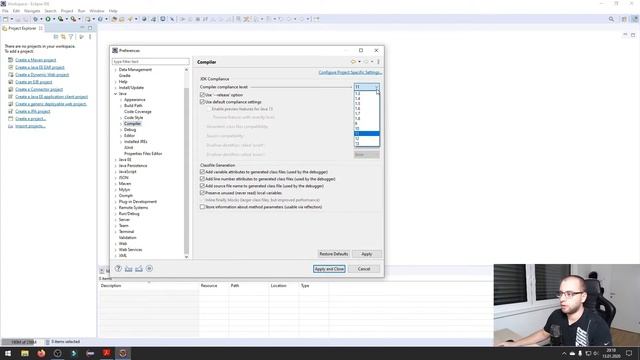The height and width of the screenshot is (360, 640).
Task: Open Firefox from the taskbar
Action: point(41,353)
